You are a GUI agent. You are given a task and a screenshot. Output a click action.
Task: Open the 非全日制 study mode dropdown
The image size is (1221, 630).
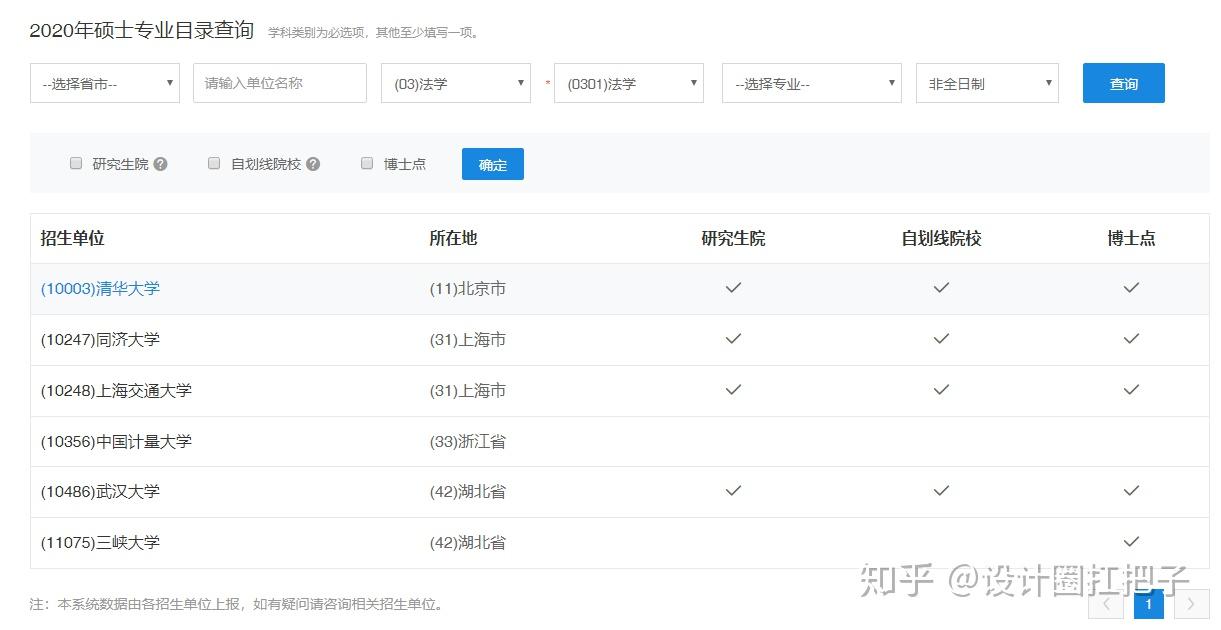(x=987, y=84)
